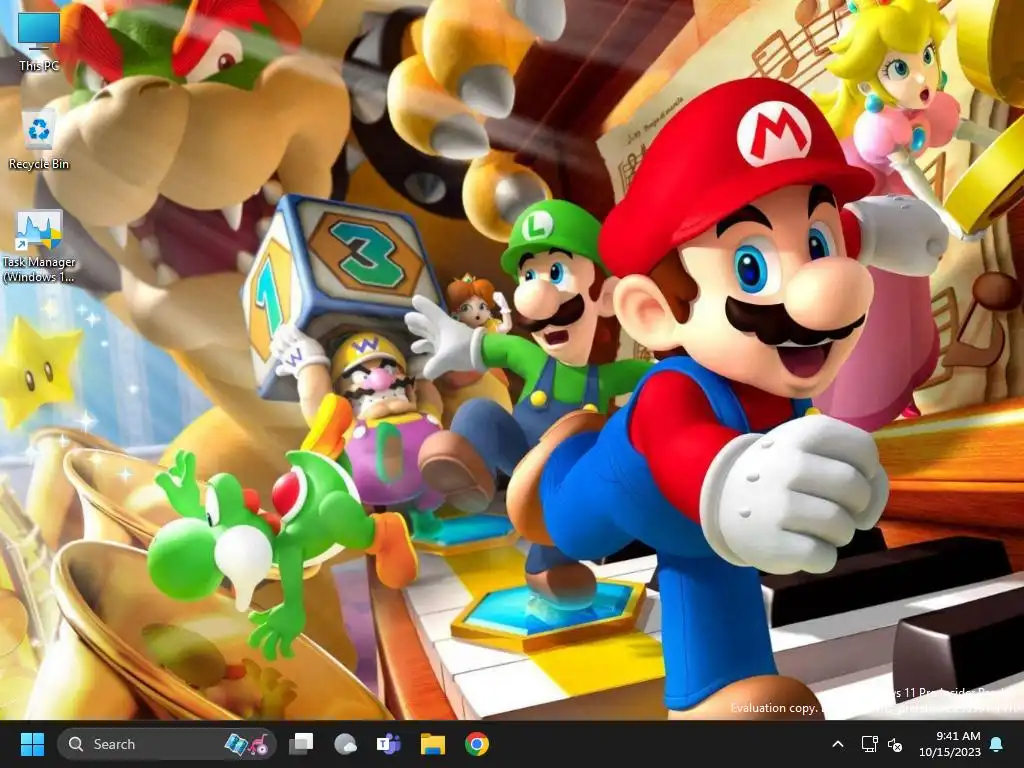This screenshot has width=1024, height=768.
Task: Open the notification bell icon
Action: (x=997, y=744)
